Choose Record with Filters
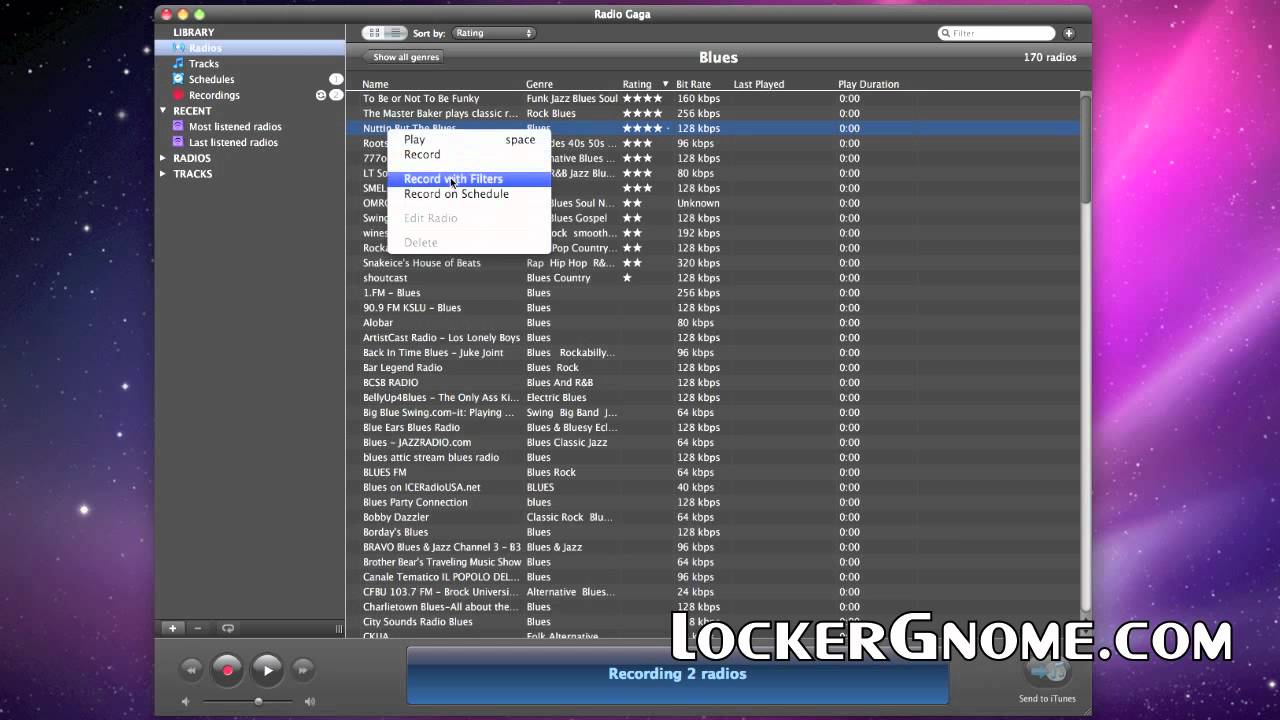The width and height of the screenshot is (1280, 720). pos(469,179)
